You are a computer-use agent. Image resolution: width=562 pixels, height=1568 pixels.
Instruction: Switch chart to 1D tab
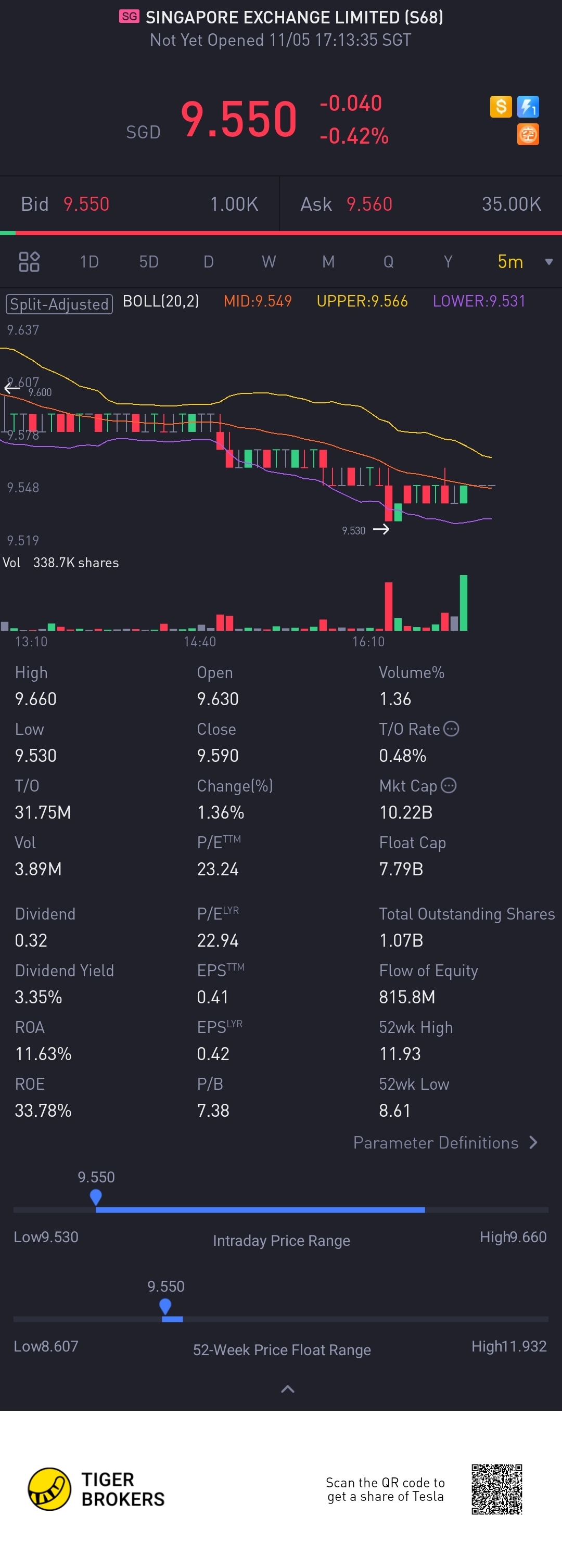pos(89,262)
